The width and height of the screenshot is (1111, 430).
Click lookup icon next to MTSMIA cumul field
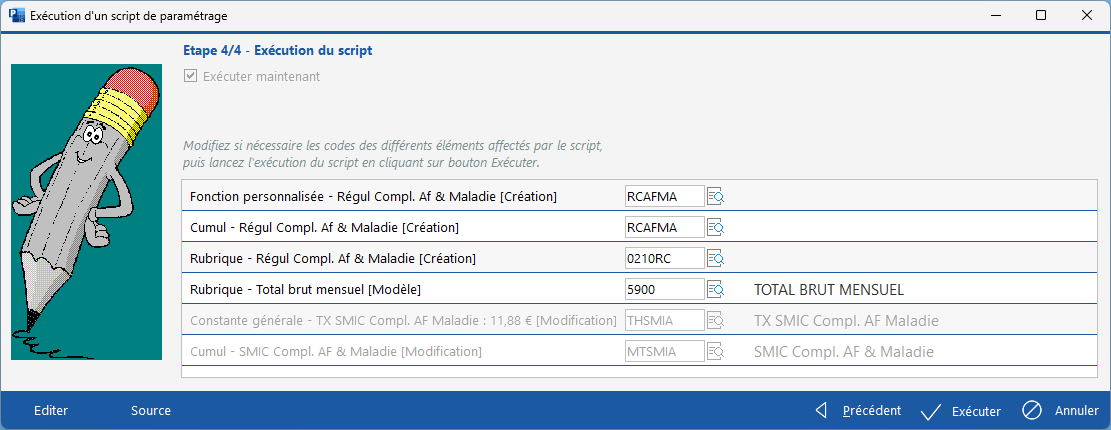716,352
